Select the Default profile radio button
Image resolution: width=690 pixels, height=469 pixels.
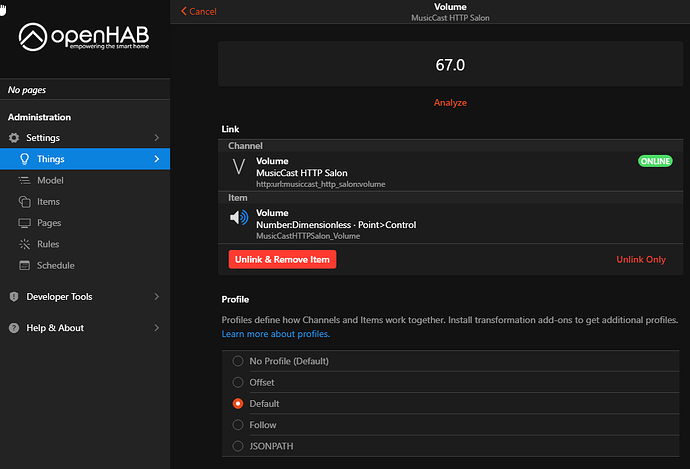(238, 403)
